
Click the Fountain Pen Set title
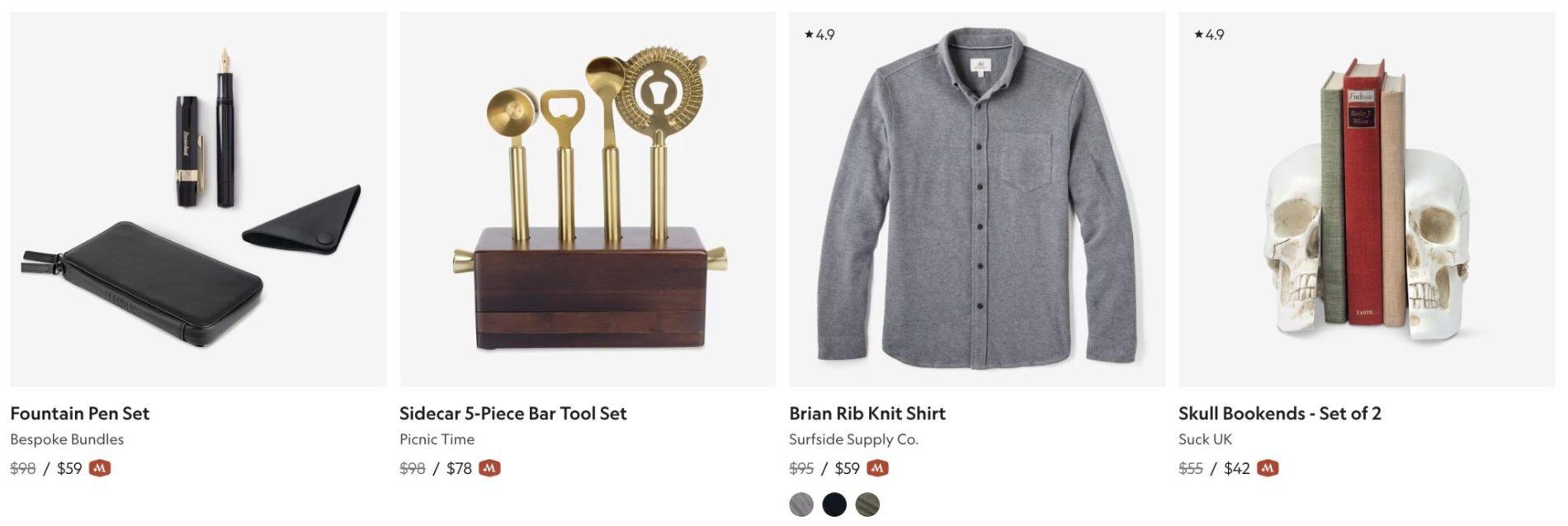(80, 414)
